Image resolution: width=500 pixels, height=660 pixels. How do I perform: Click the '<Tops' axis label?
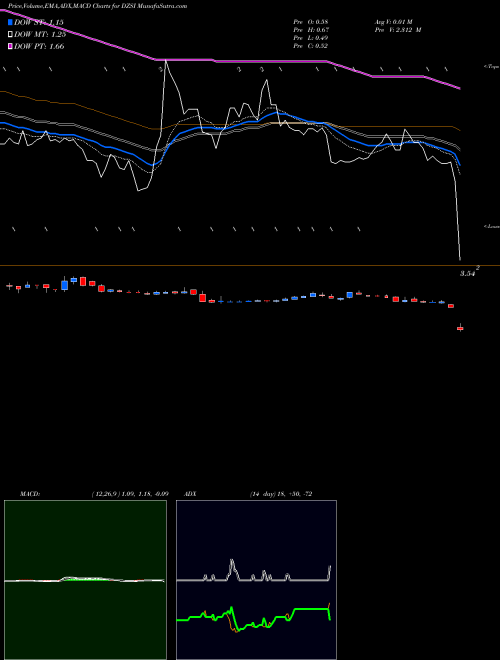point(491,67)
